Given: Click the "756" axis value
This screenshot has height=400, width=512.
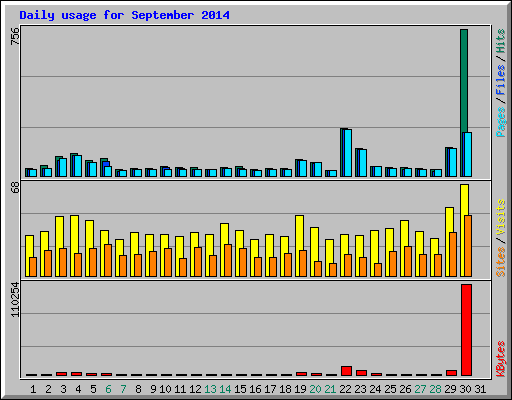Looking at the screenshot, I should (15, 36).
